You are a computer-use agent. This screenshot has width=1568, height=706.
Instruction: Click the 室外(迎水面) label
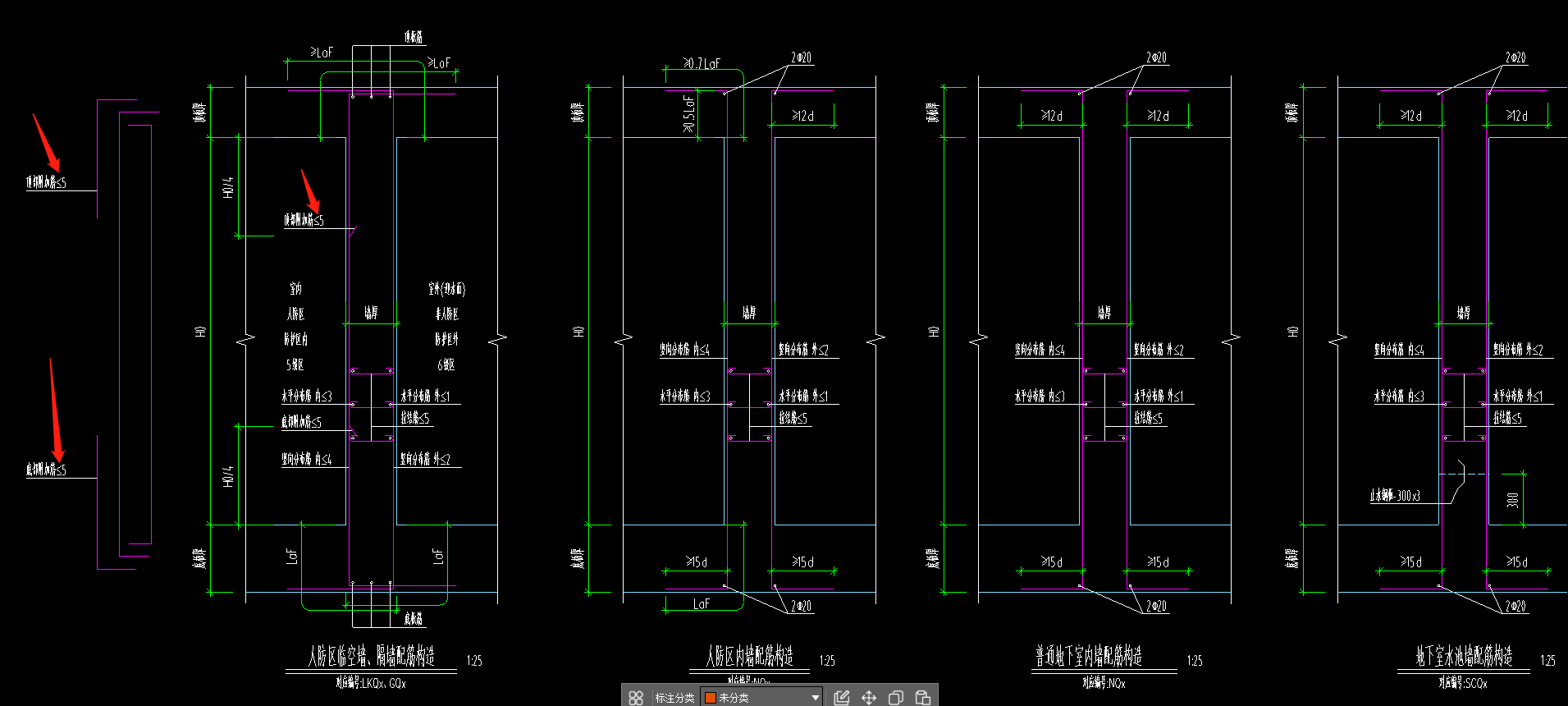point(447,289)
